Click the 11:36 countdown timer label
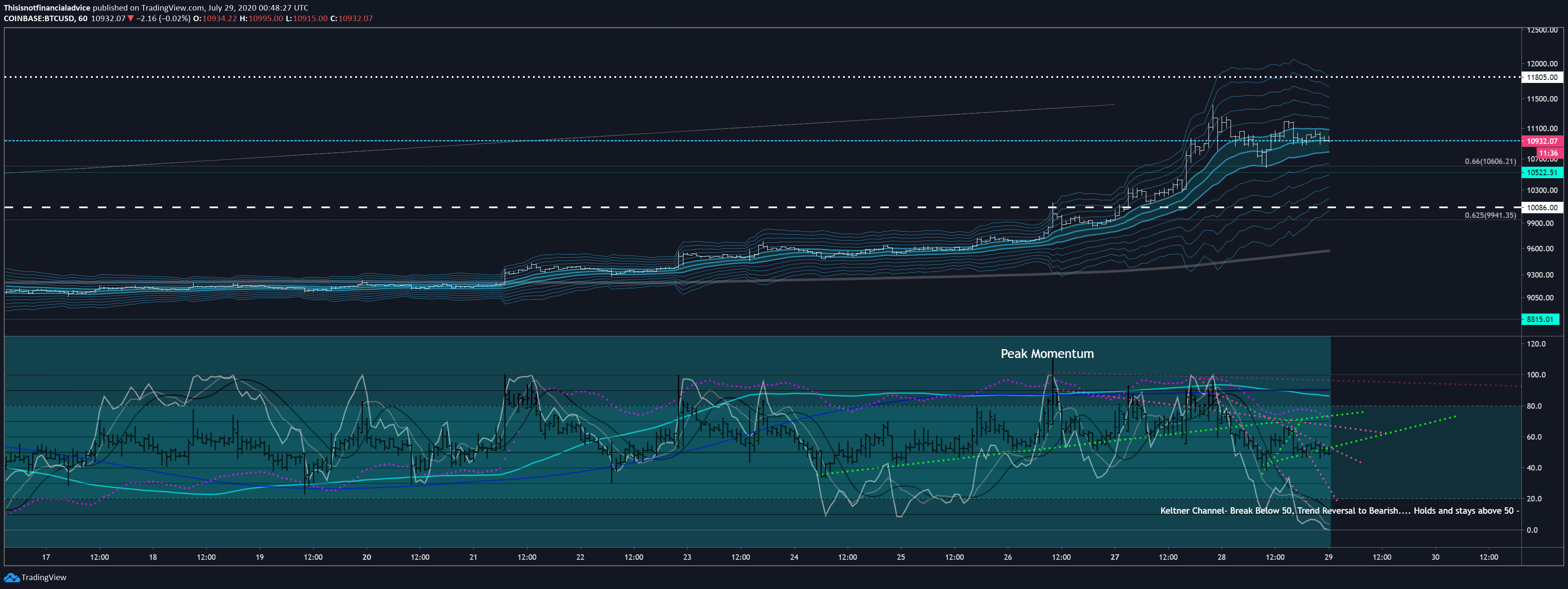Viewport: 1568px width, 589px height. click(x=1549, y=153)
